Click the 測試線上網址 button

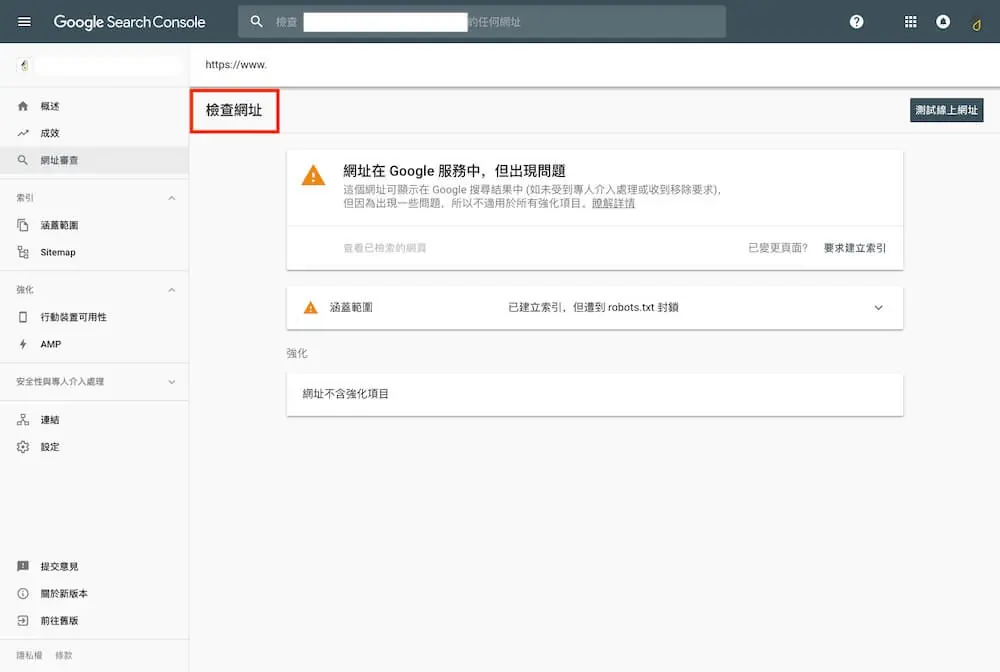point(946,110)
